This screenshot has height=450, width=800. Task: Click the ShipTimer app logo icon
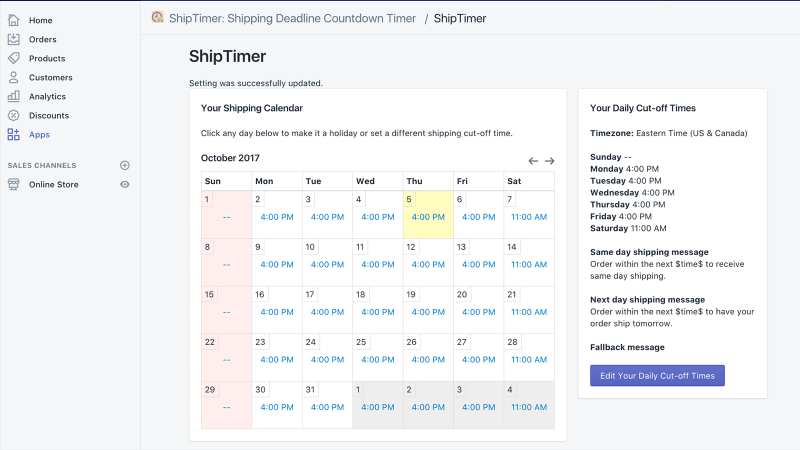158,18
